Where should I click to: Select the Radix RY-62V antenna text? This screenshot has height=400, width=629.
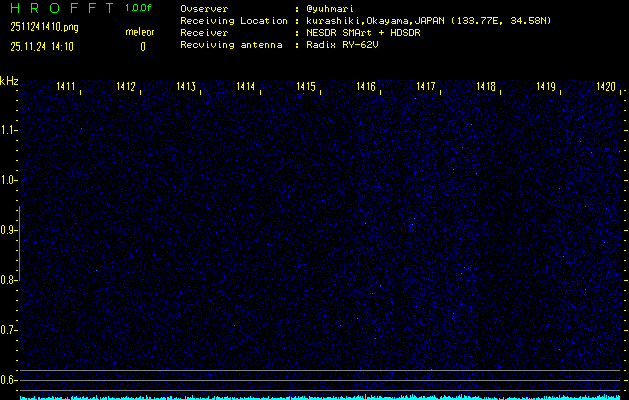pos(342,45)
